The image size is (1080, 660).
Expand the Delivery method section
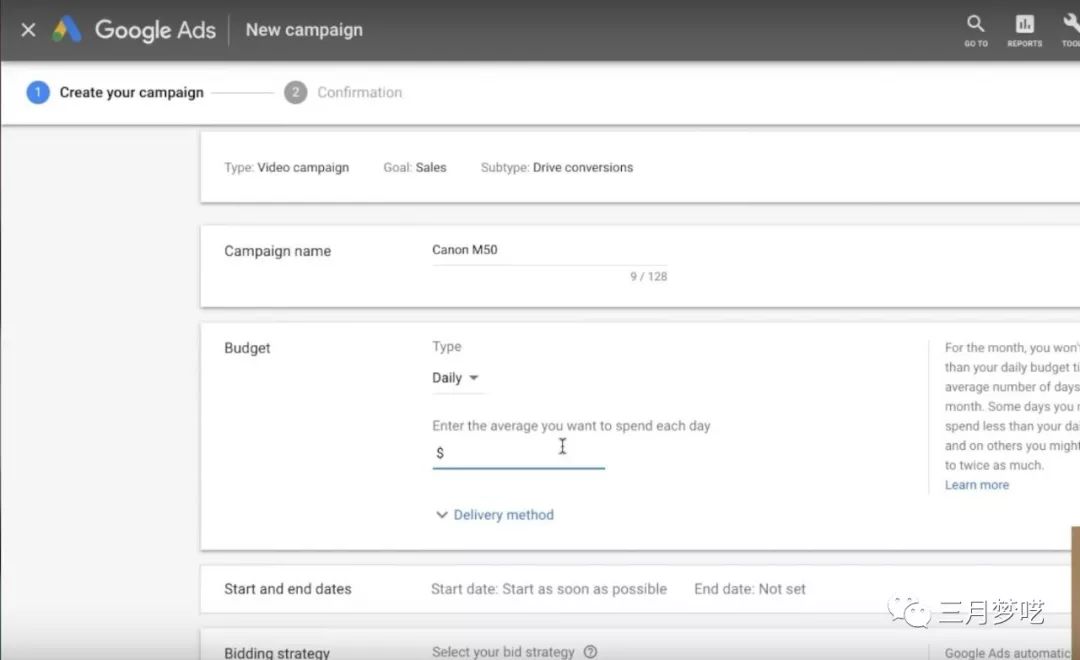tap(495, 515)
